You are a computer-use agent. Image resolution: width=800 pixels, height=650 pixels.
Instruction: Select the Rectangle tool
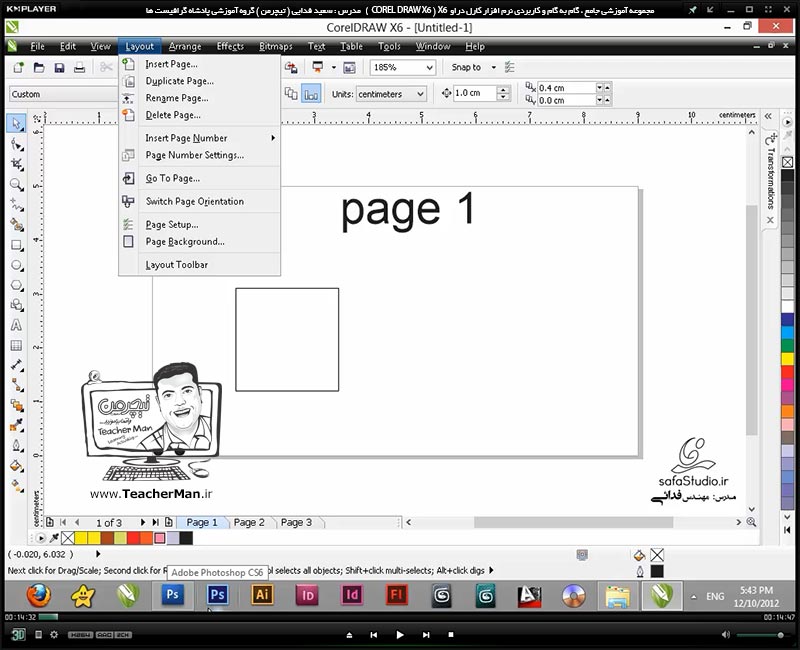16,245
